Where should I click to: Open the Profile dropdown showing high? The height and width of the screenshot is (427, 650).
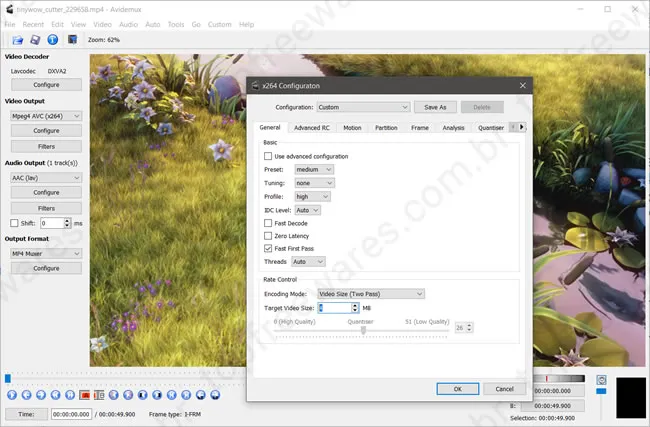pos(312,197)
